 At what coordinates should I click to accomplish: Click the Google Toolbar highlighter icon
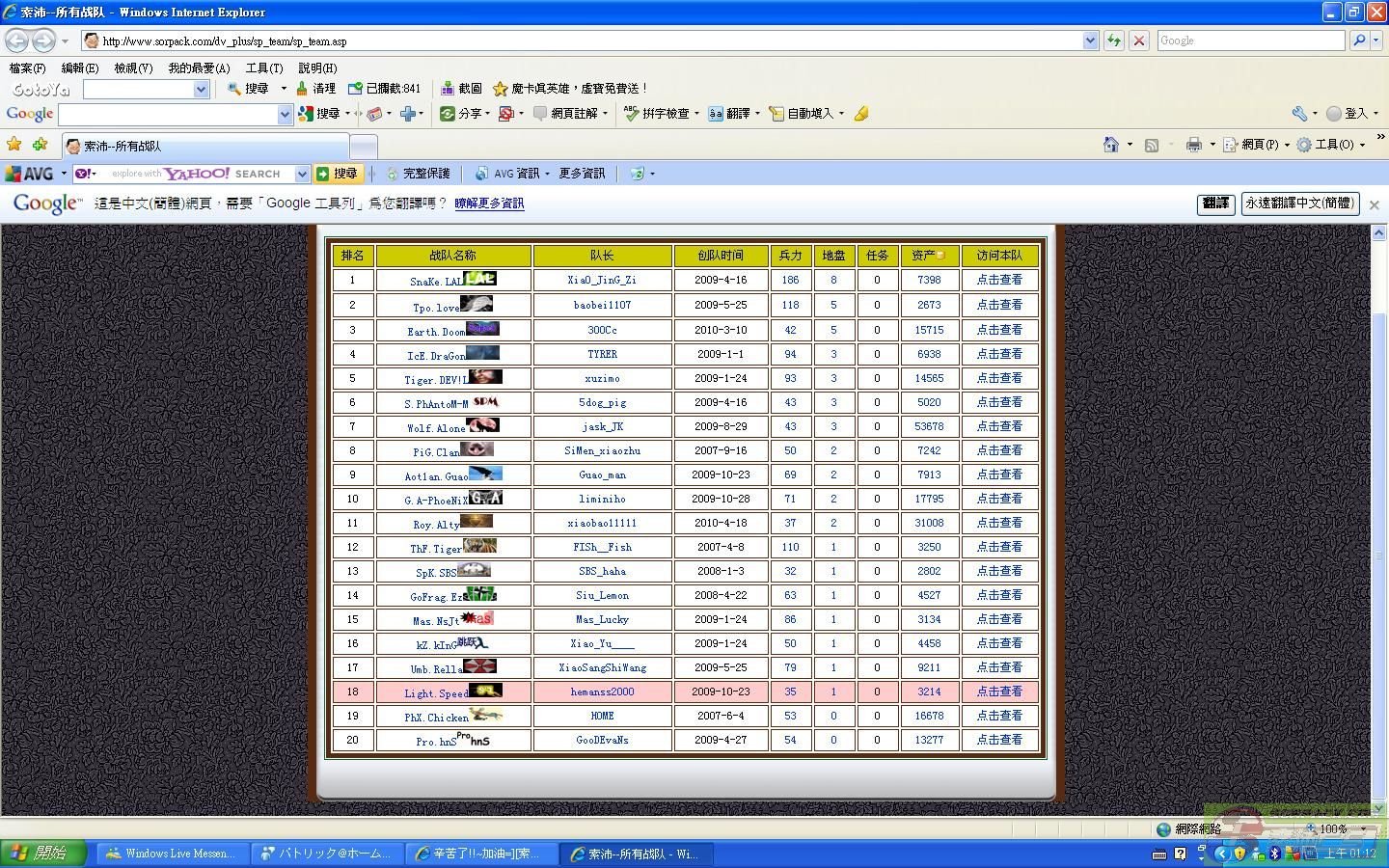click(861, 114)
